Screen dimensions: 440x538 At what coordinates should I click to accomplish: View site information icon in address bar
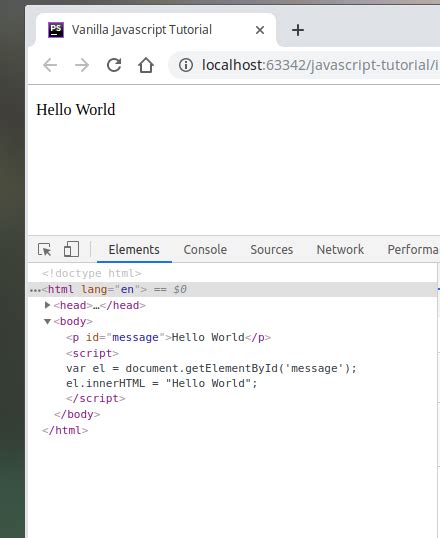[186, 65]
